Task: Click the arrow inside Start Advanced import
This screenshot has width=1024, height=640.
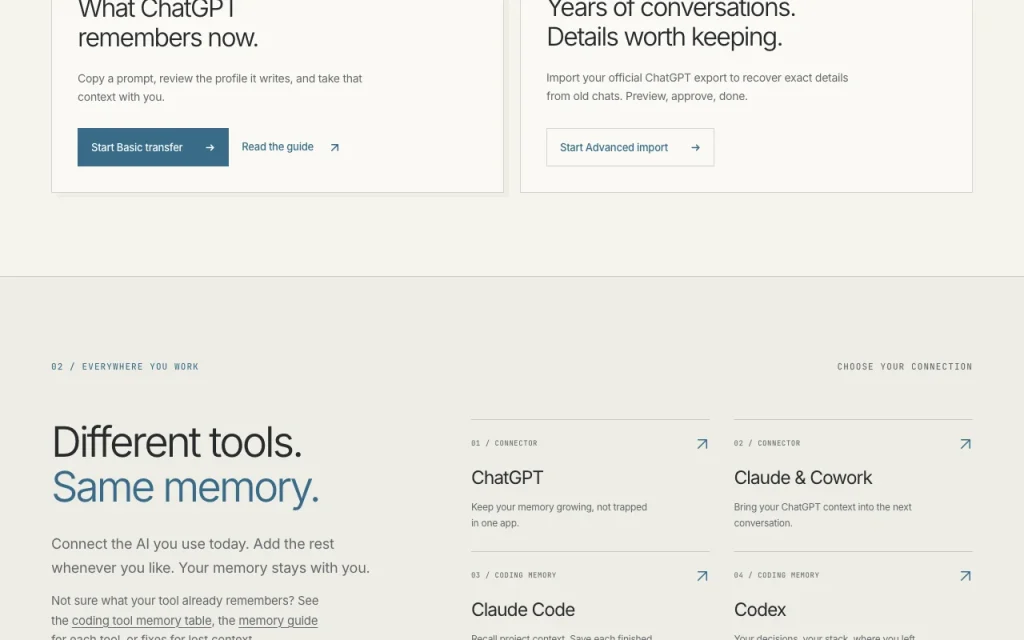Action: click(x=696, y=148)
